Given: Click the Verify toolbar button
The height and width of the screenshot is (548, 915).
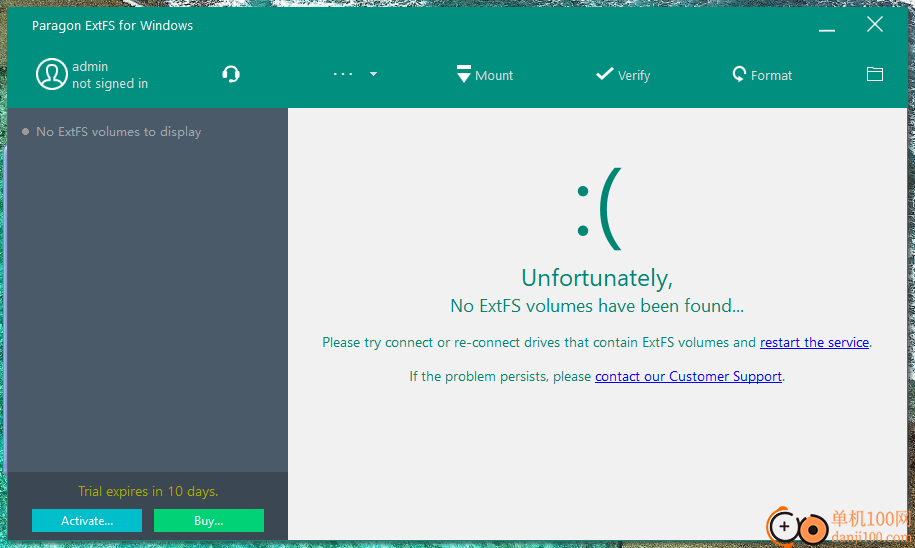Looking at the screenshot, I should point(623,75).
